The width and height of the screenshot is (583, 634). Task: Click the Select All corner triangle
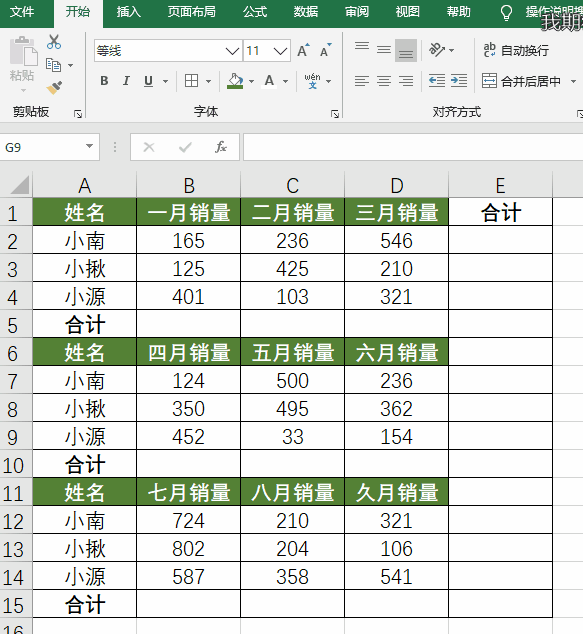click(18, 185)
